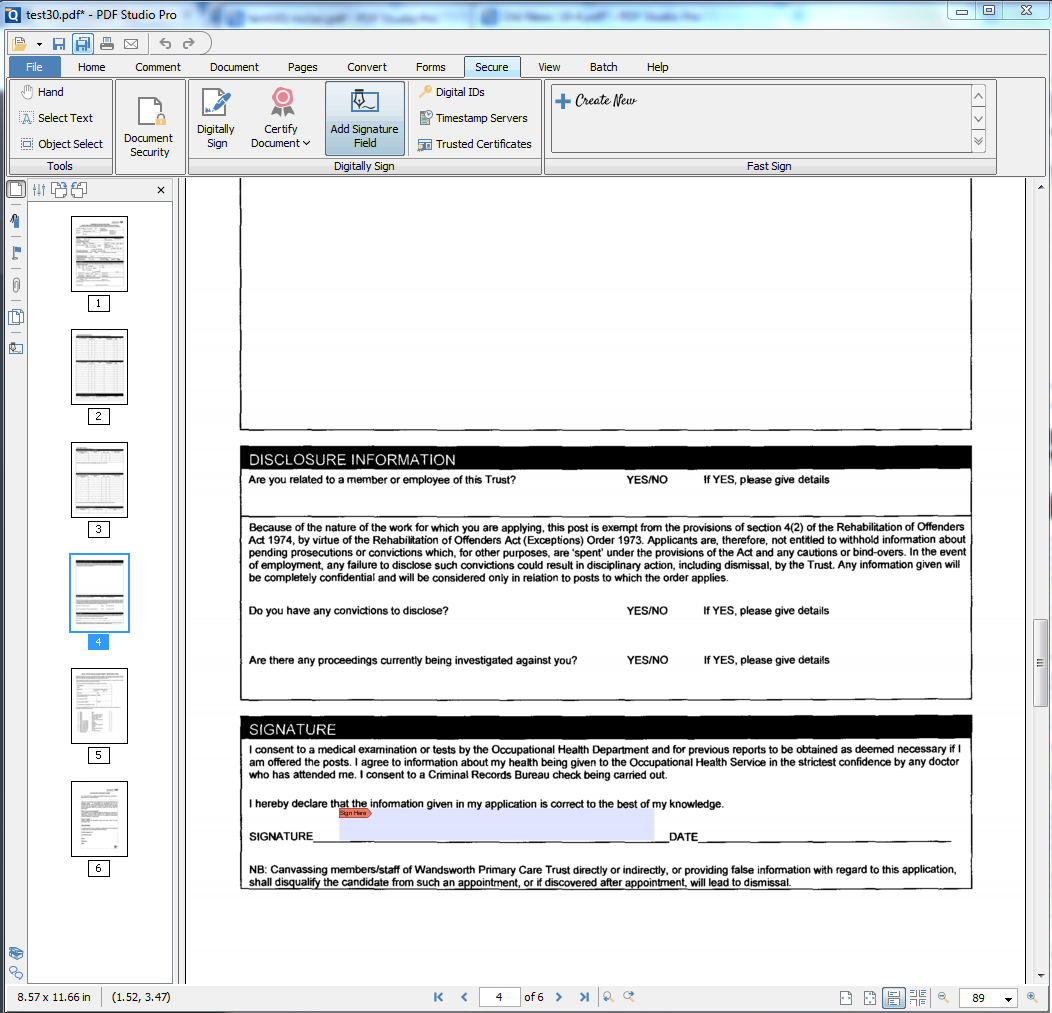Go to the next page
The image size is (1052, 1013).
[x=559, y=996]
